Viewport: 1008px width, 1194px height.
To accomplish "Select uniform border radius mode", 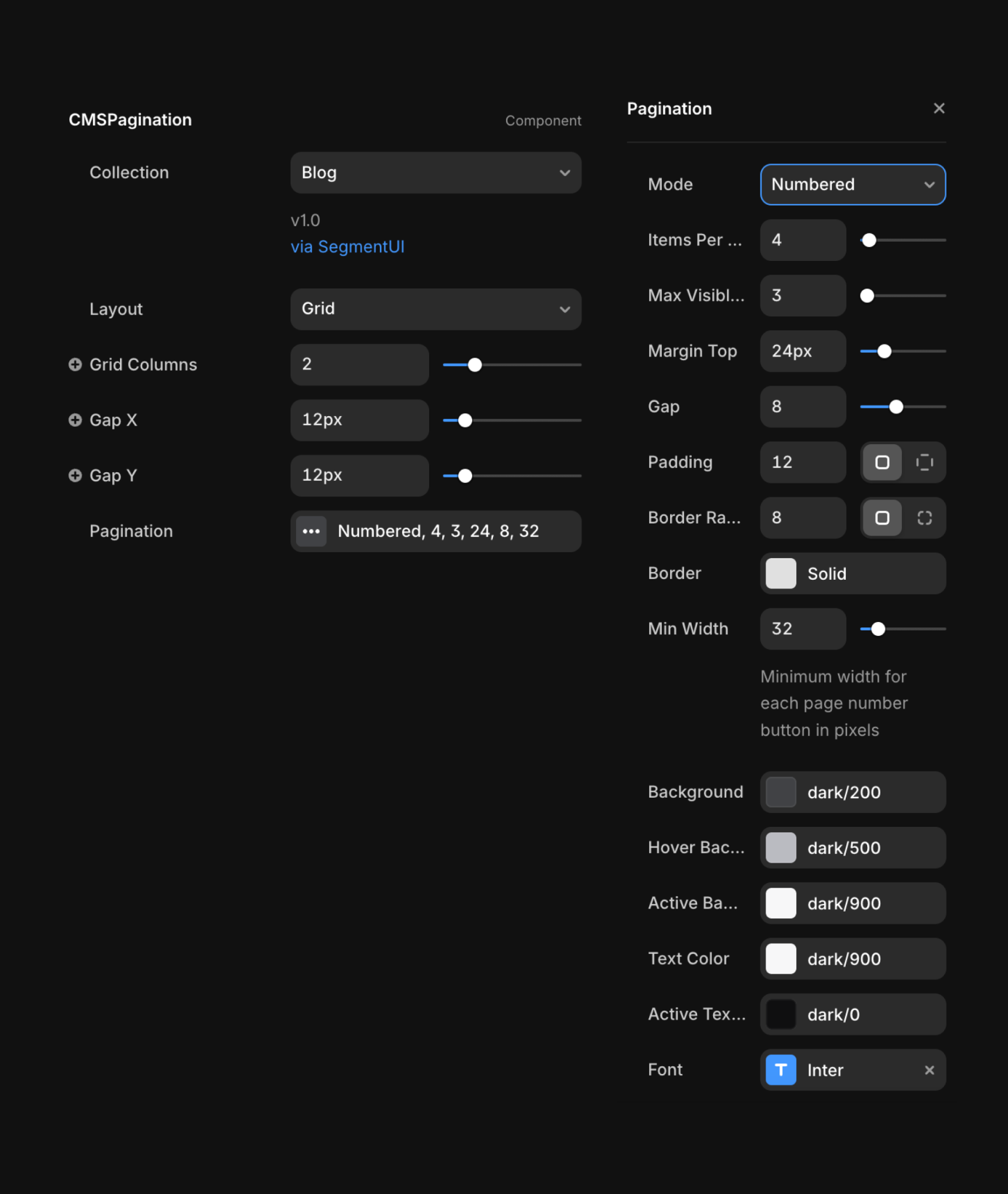I will pos(881,518).
